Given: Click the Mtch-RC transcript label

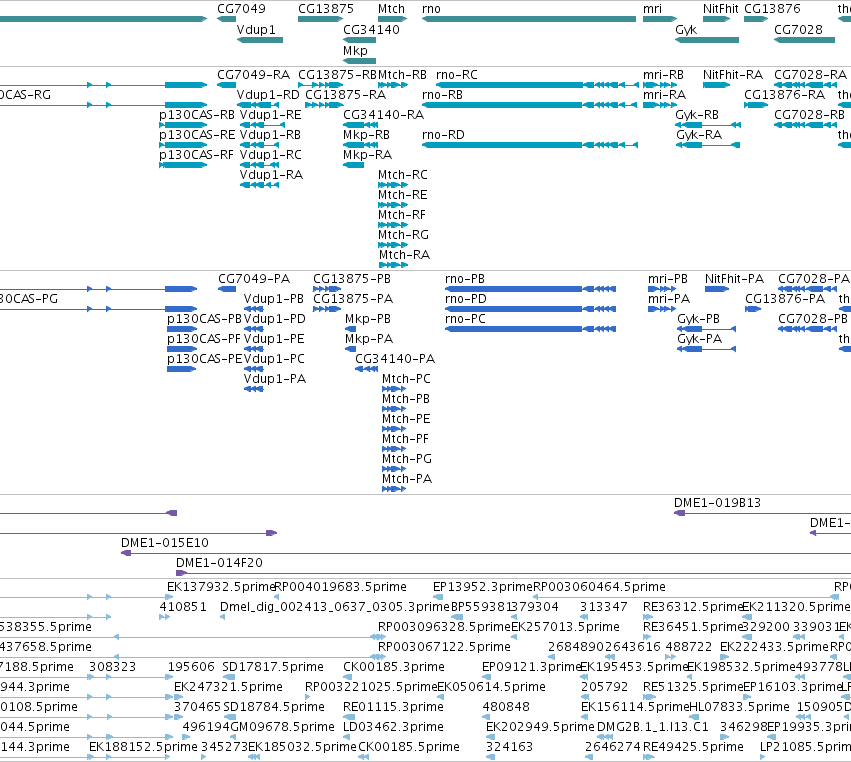Looking at the screenshot, I should click(403, 175).
